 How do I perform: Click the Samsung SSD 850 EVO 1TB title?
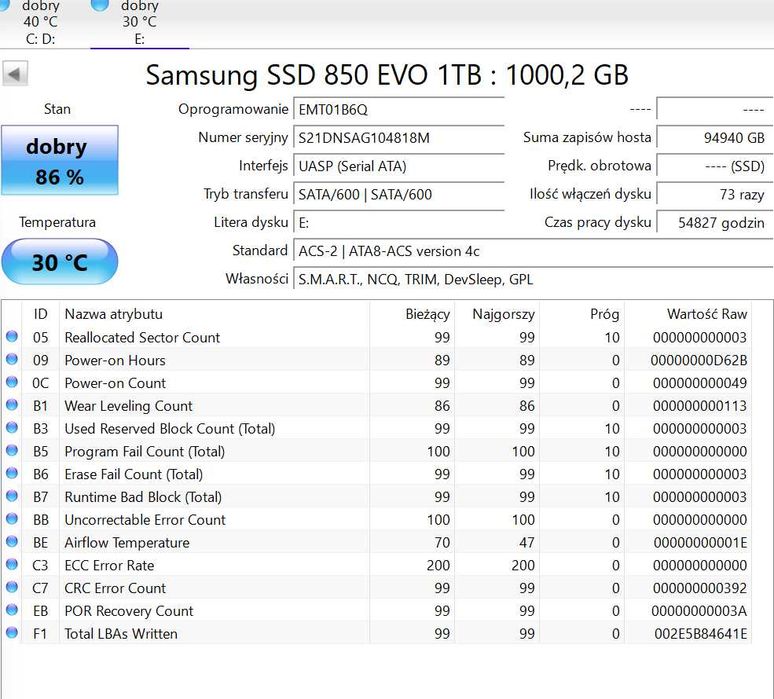coord(387,75)
